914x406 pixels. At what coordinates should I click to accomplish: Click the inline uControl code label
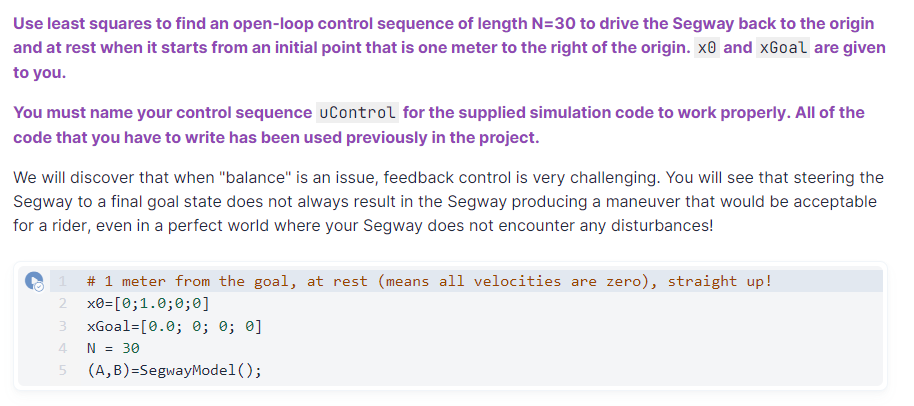(x=358, y=112)
